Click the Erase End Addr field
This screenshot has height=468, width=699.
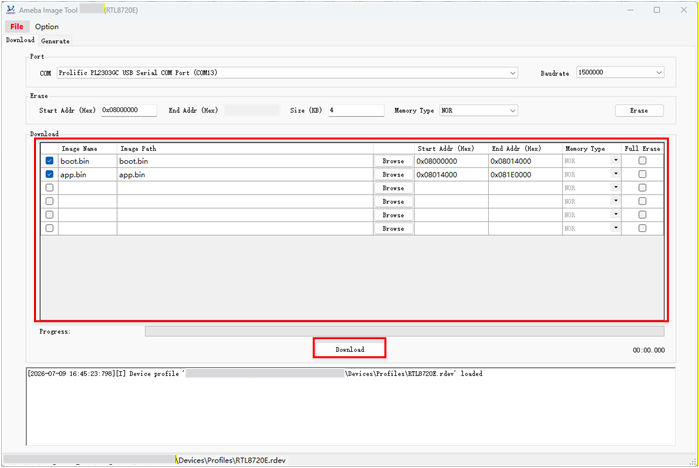(251, 110)
